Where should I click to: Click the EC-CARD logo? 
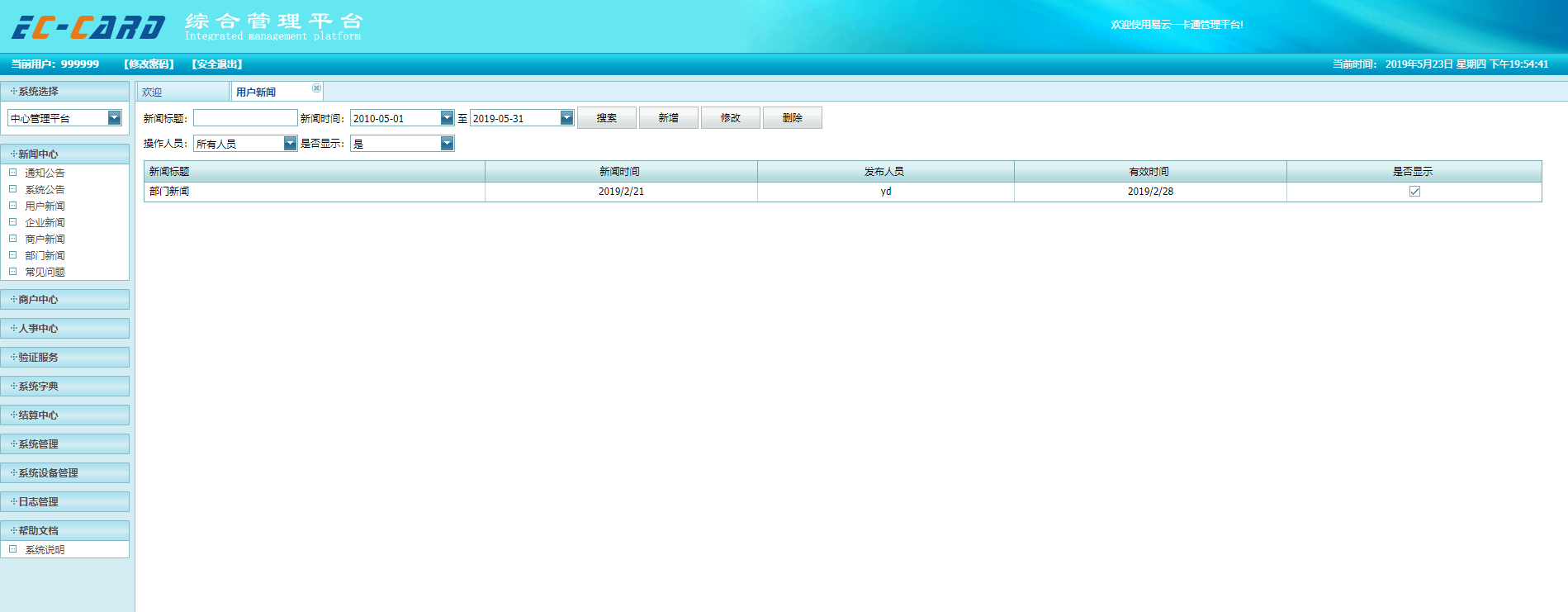pyautogui.click(x=88, y=27)
